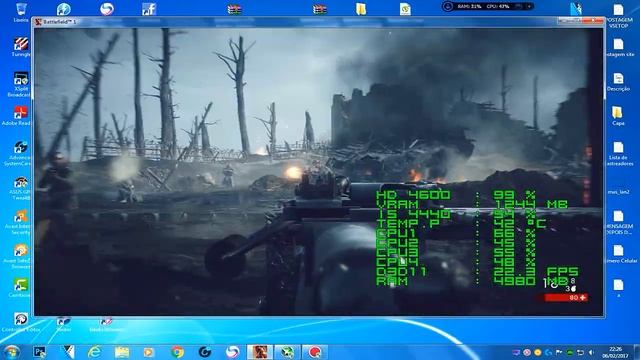
Task: Open the Avast SafeZone Browser shortcut
Action: (x=20, y=257)
